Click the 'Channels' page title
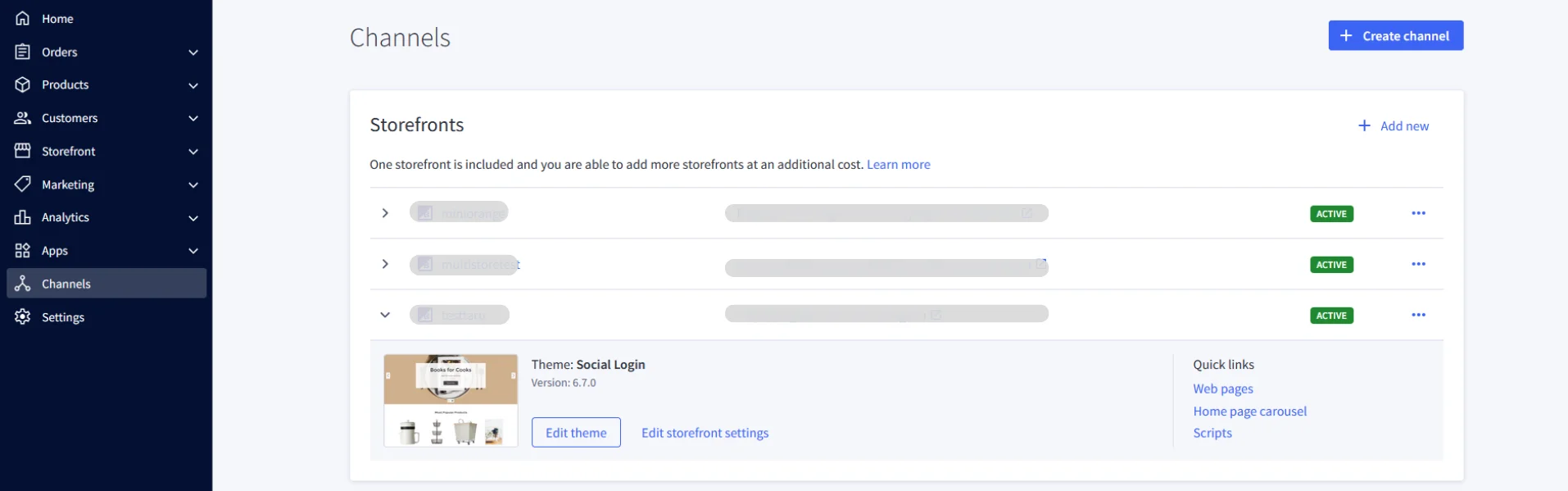 400,38
